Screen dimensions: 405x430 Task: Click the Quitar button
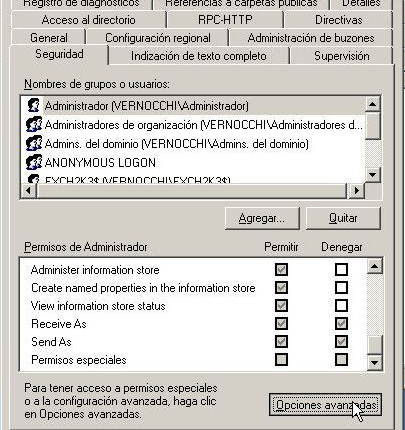(x=343, y=218)
